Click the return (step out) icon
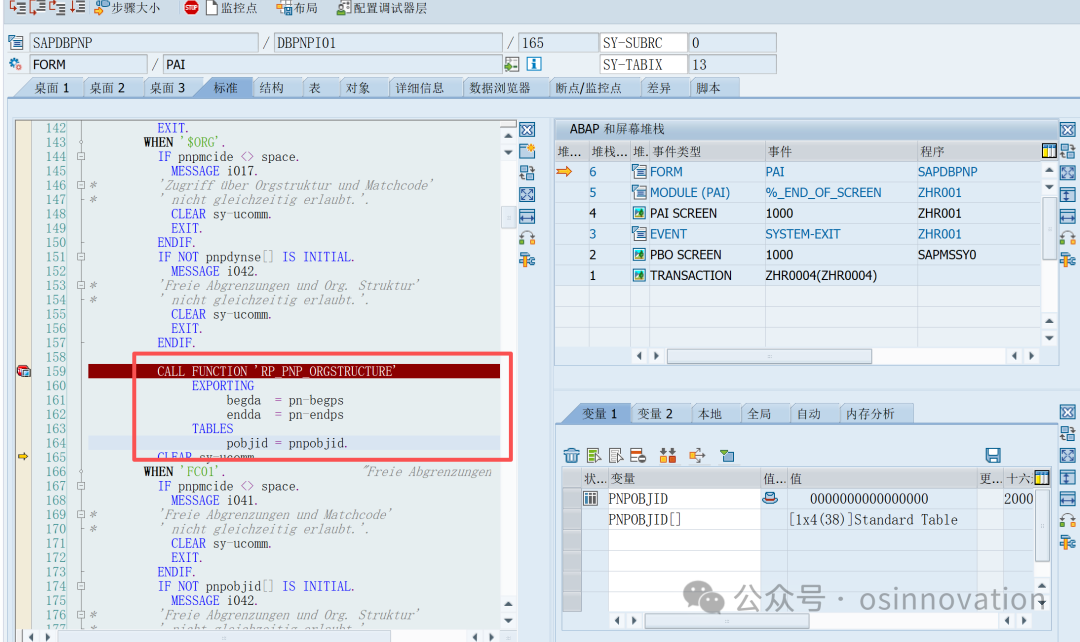 (57, 7)
